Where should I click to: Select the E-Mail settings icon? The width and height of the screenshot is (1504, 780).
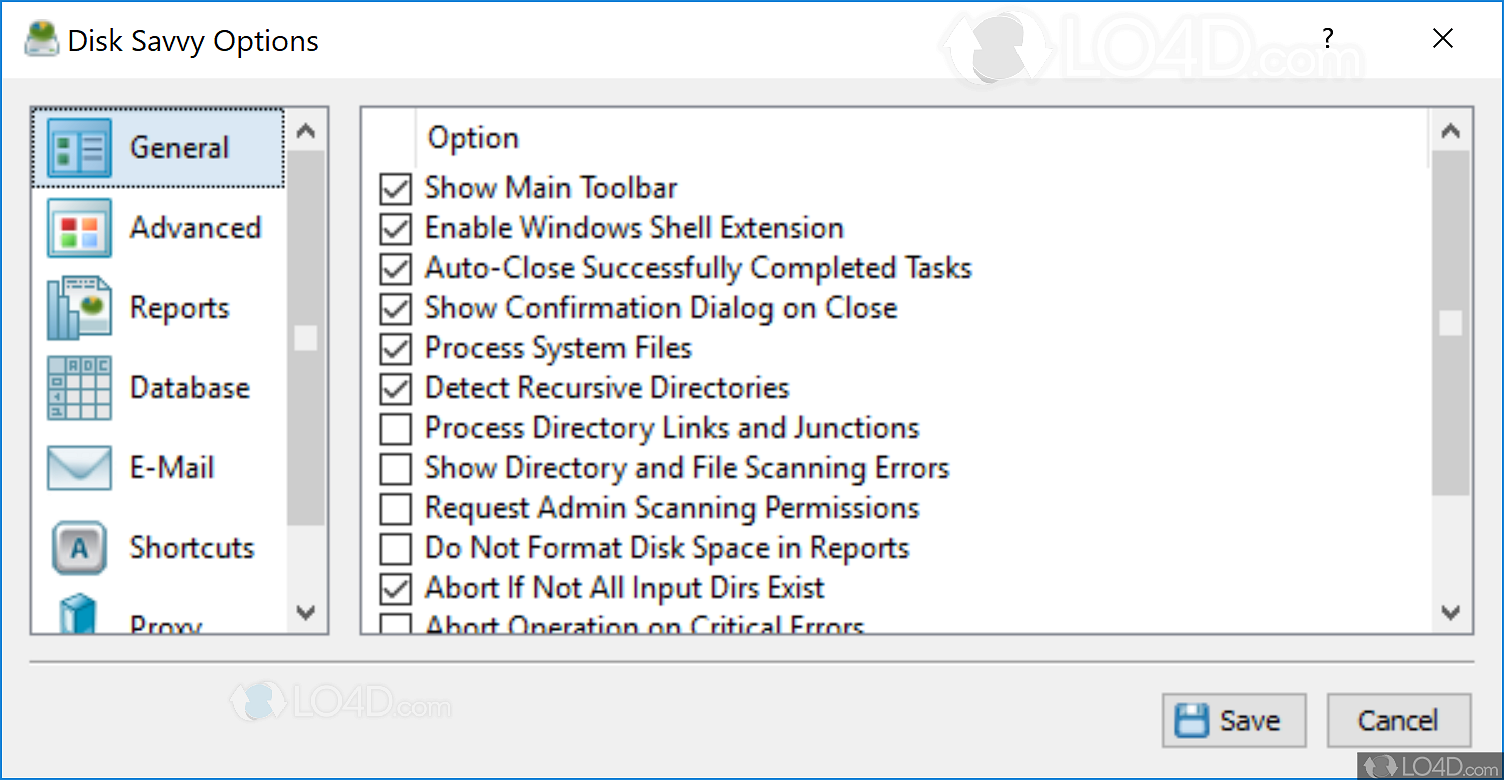pos(78,468)
